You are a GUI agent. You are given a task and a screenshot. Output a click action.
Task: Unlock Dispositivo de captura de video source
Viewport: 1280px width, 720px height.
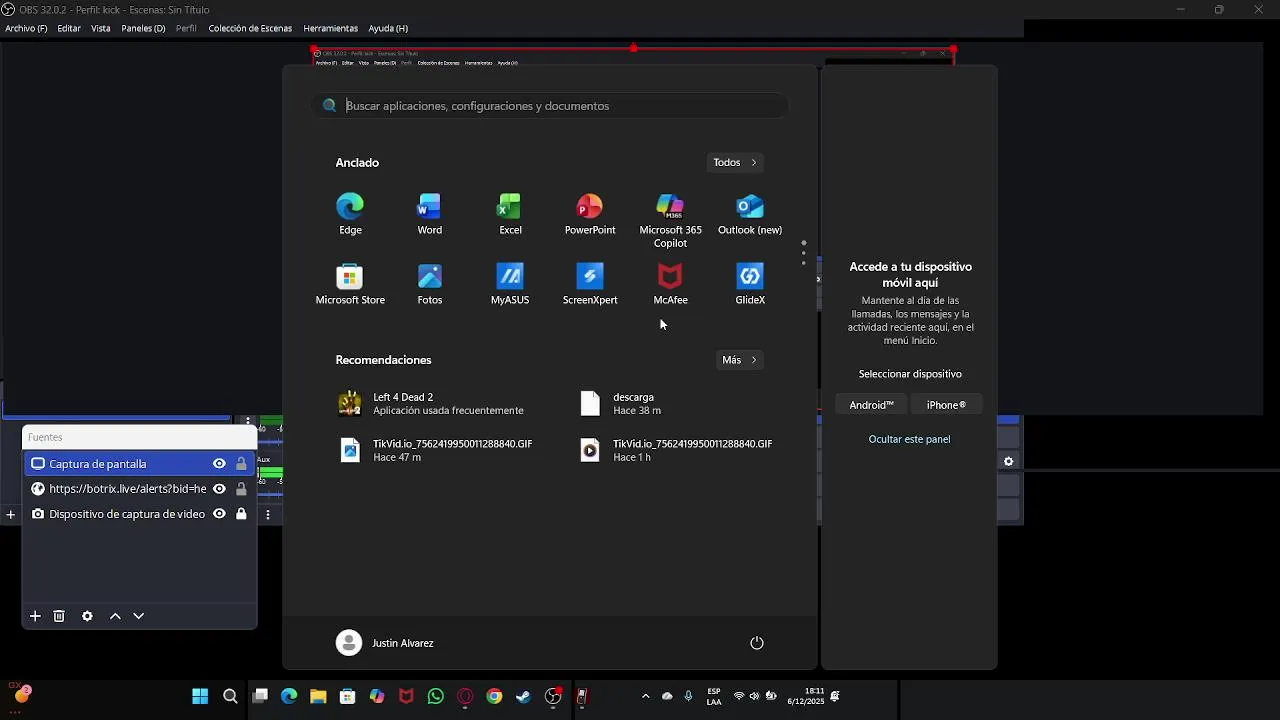point(241,514)
